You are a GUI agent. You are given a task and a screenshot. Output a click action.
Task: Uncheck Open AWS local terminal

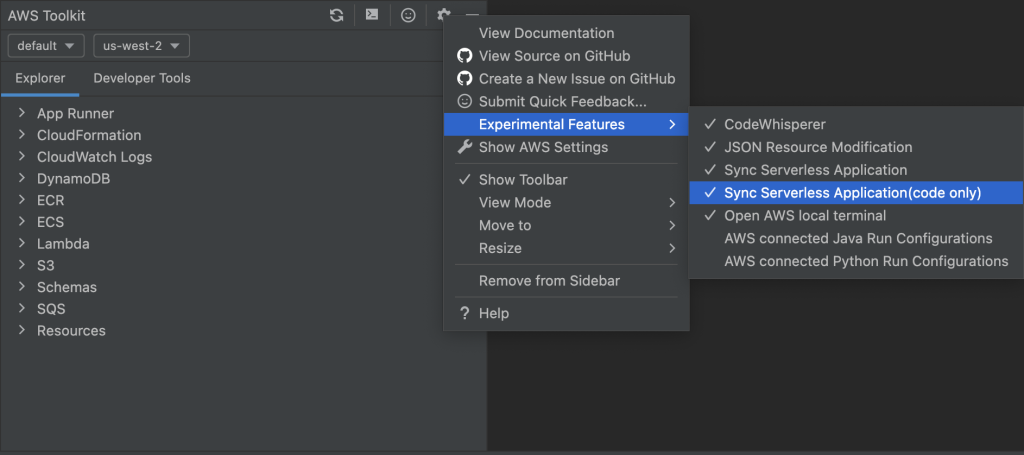(856, 215)
